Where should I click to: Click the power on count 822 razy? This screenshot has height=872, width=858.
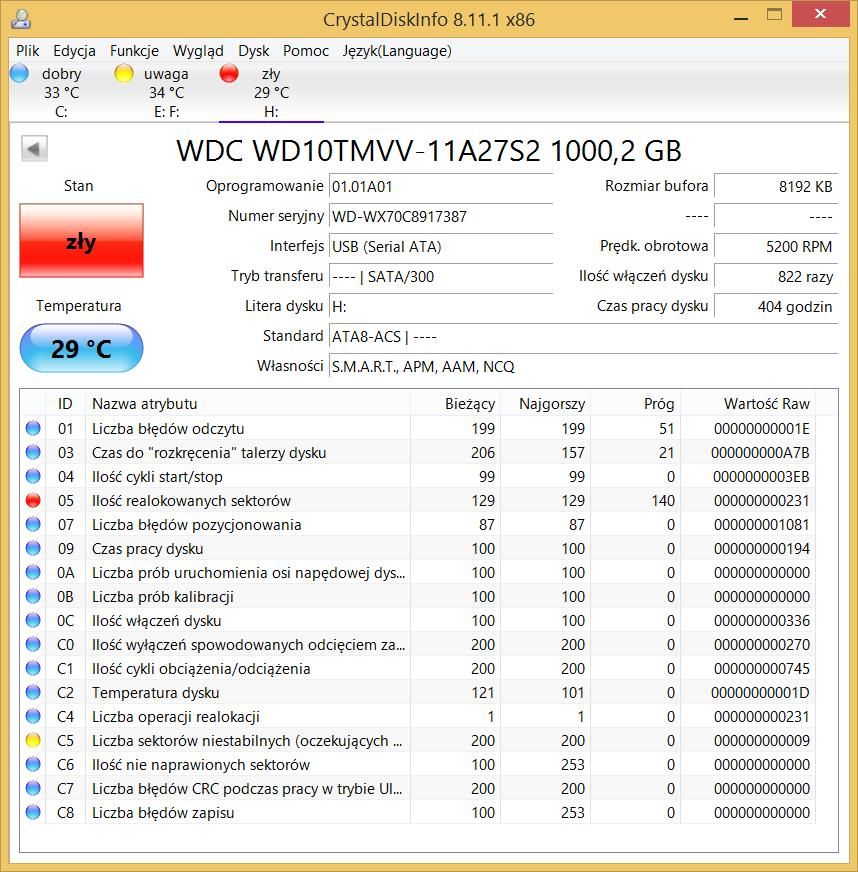(x=776, y=276)
